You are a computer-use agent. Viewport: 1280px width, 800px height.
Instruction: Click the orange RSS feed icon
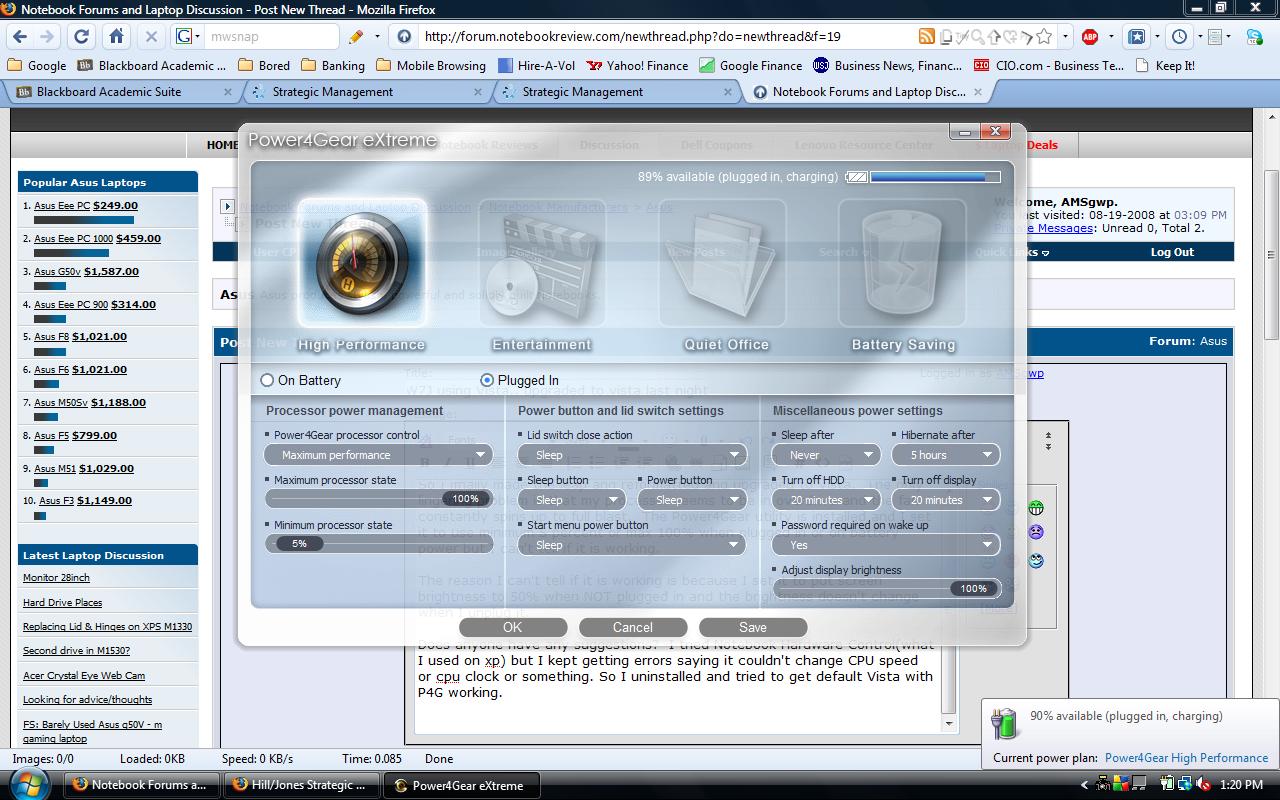click(927, 36)
